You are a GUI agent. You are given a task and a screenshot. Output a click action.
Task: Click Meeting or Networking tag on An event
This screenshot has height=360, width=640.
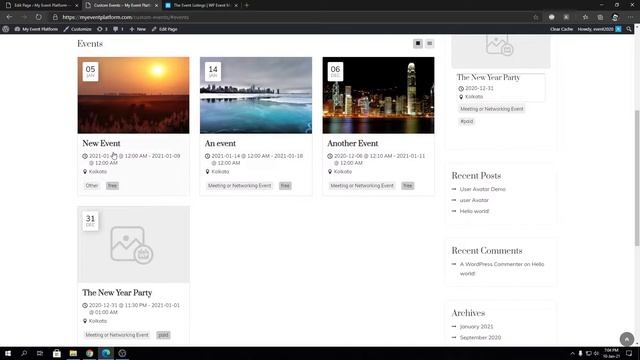pos(240,186)
